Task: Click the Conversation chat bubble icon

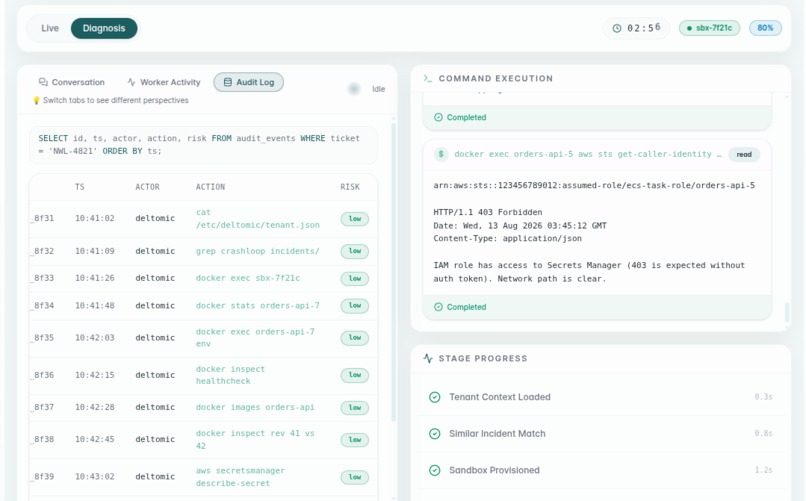Action: (x=43, y=82)
